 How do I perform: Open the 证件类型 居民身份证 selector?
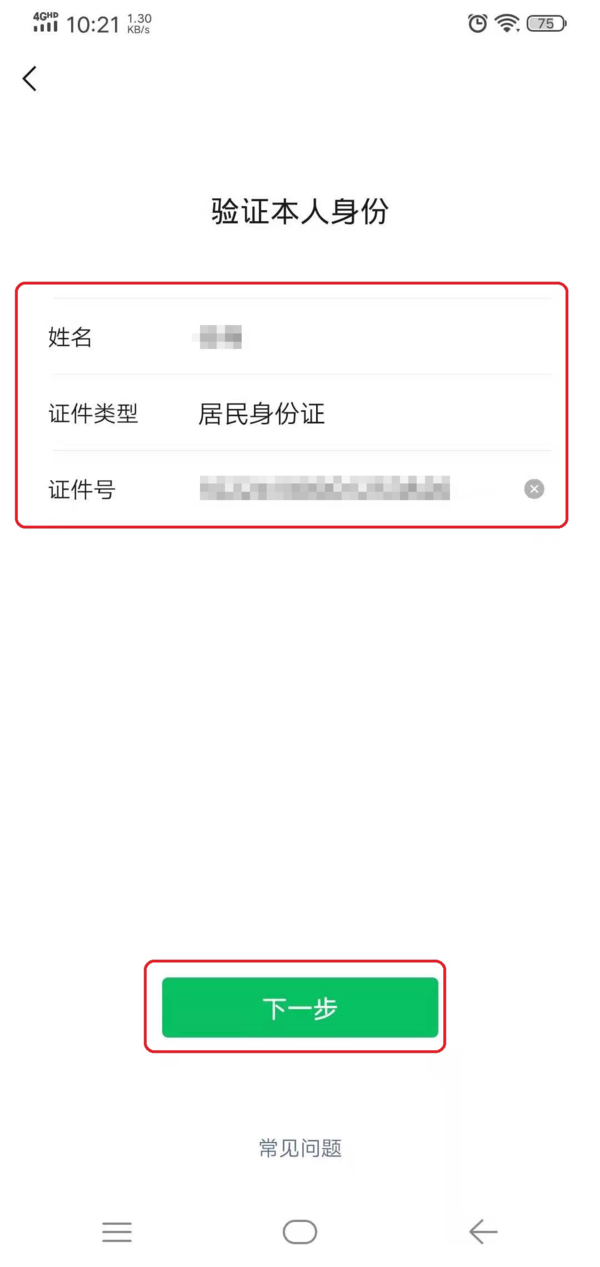click(300, 413)
